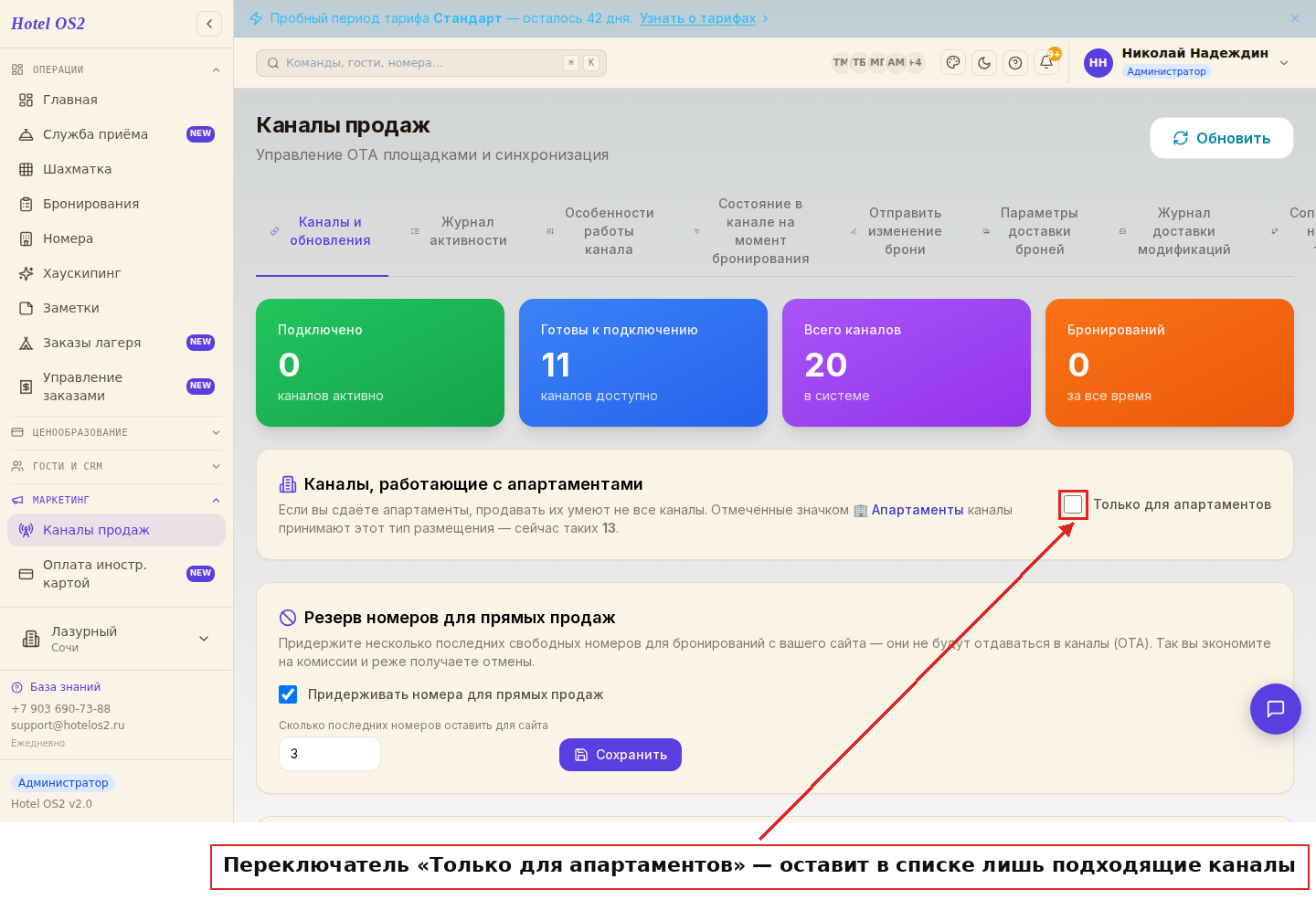Open Заказы лагеря in the sidebar

point(116,343)
